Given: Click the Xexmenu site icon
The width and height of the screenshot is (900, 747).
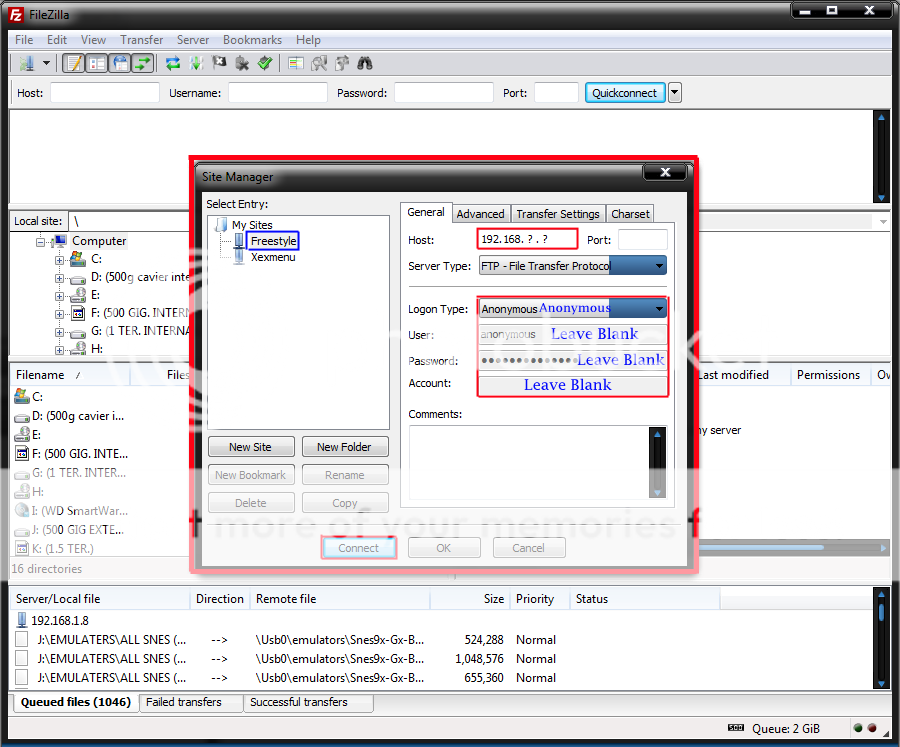Looking at the screenshot, I should click(239, 257).
